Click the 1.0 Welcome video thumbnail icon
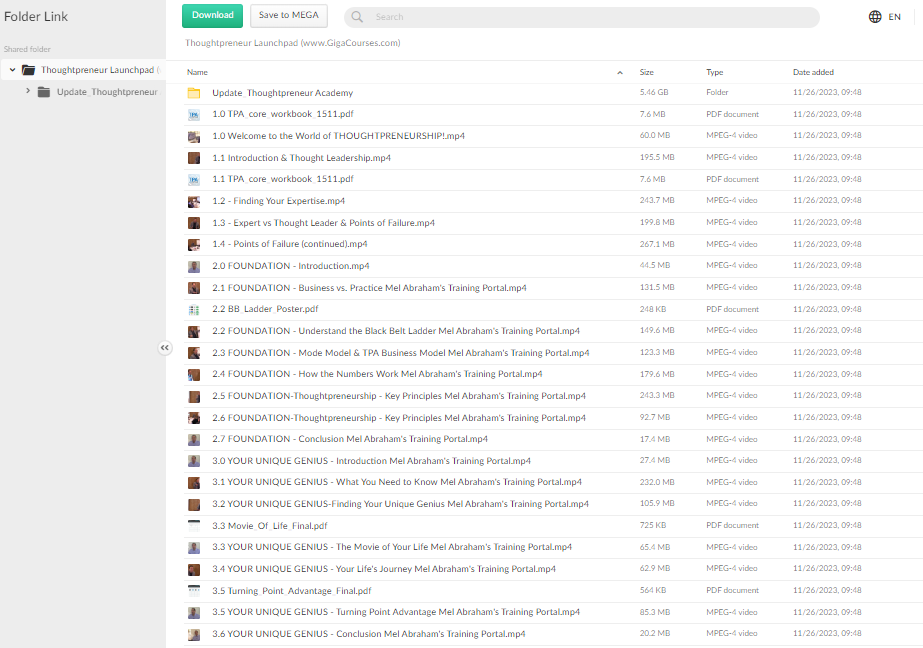923x648 pixels. coord(194,136)
